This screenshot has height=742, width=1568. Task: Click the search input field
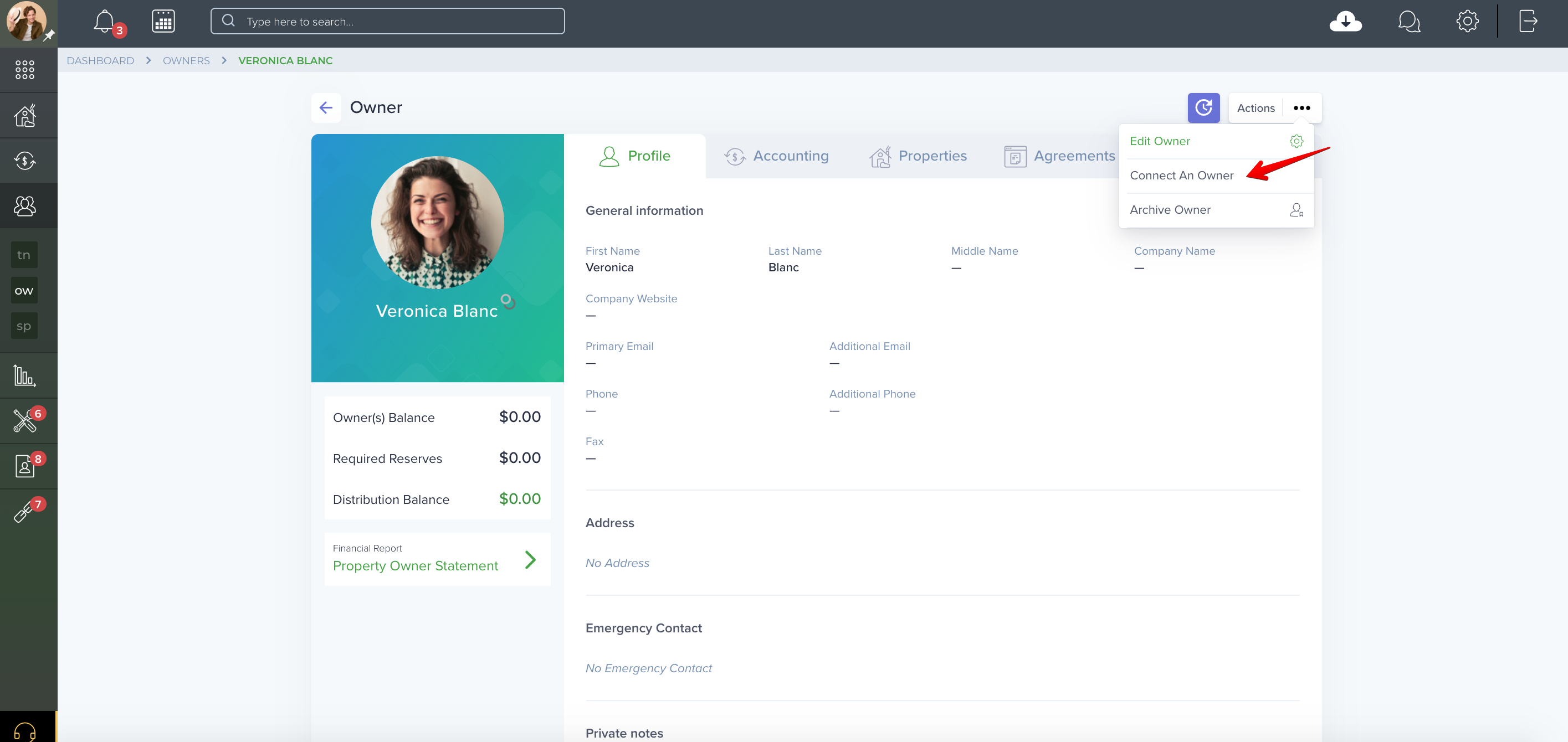click(387, 21)
